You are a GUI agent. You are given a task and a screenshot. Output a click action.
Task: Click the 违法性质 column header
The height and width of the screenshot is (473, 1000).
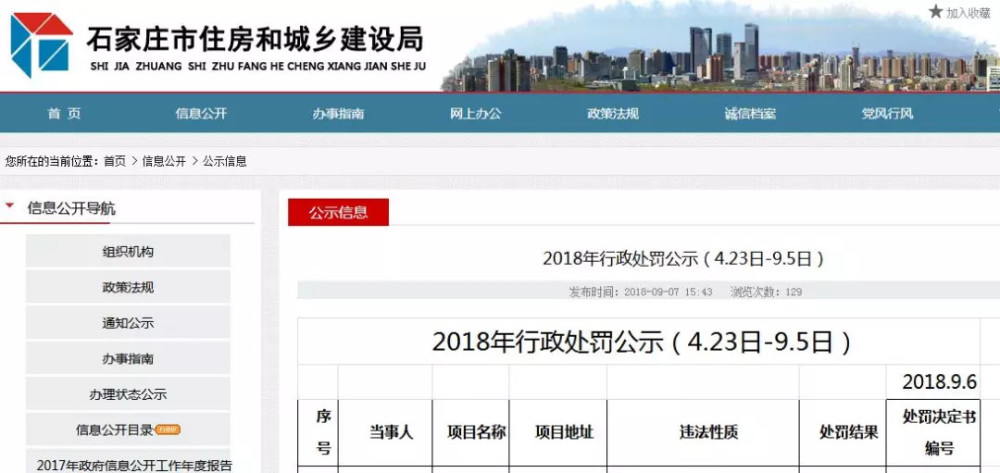pyautogui.click(x=703, y=432)
